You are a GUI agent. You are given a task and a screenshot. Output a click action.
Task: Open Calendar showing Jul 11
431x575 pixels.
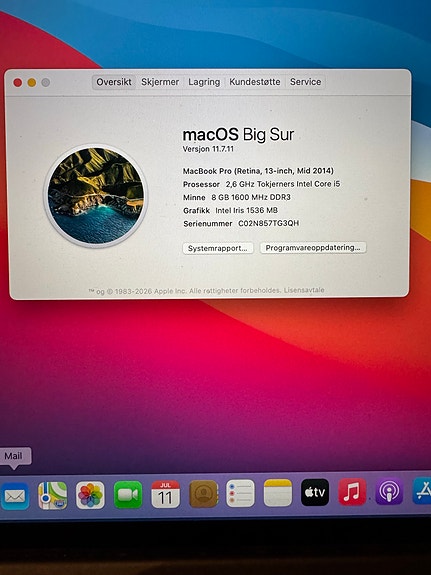click(165, 494)
